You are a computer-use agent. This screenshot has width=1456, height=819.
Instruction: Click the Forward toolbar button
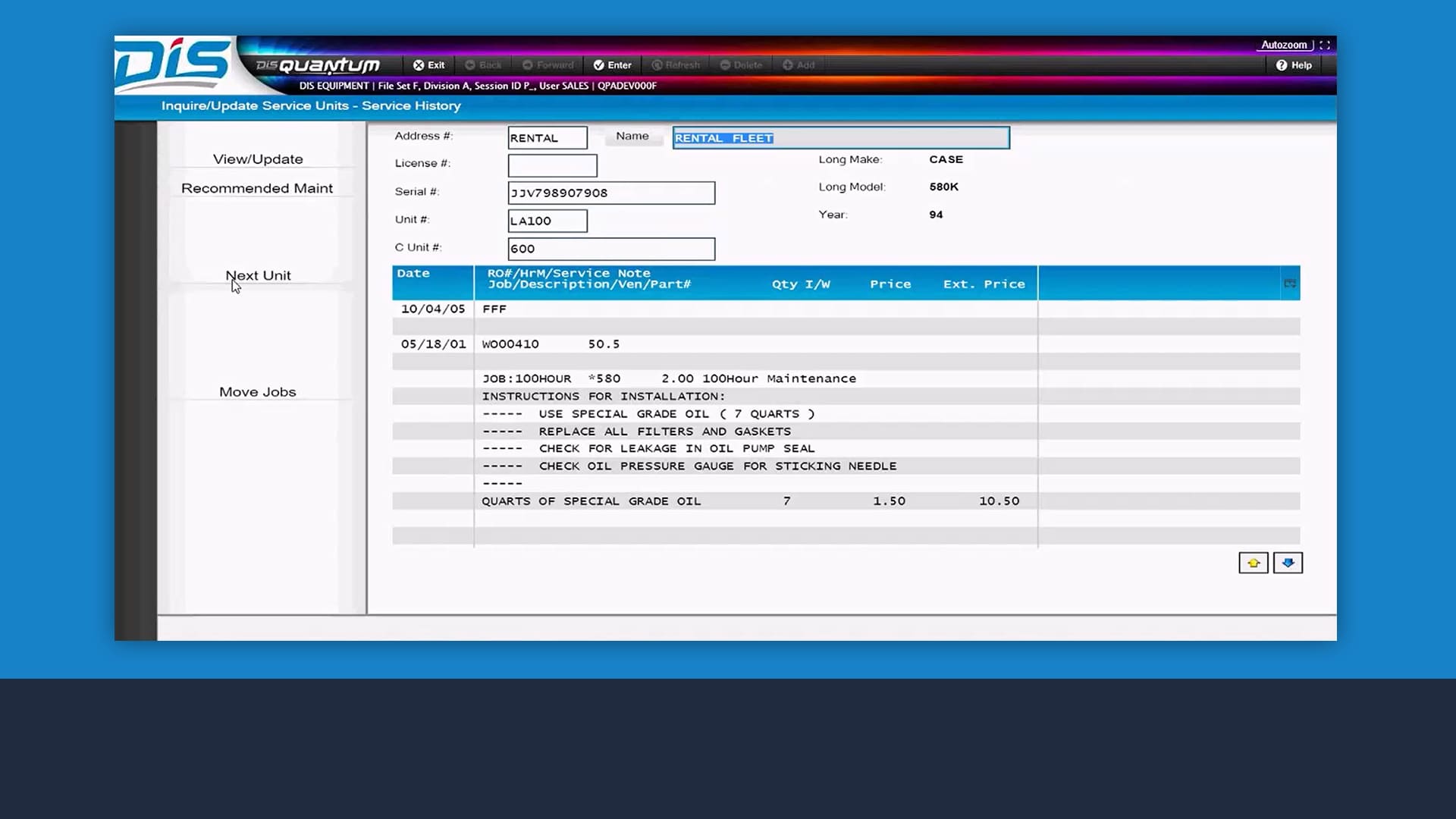pyautogui.click(x=548, y=65)
